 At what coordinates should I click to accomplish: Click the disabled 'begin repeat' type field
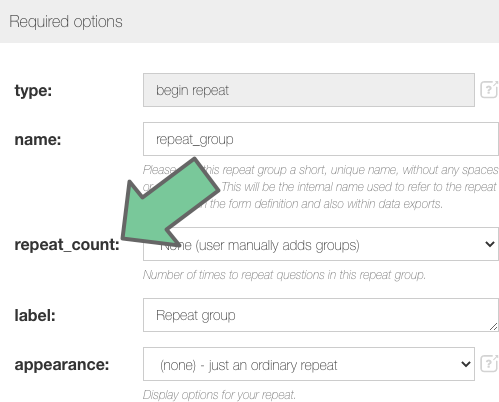click(x=309, y=90)
